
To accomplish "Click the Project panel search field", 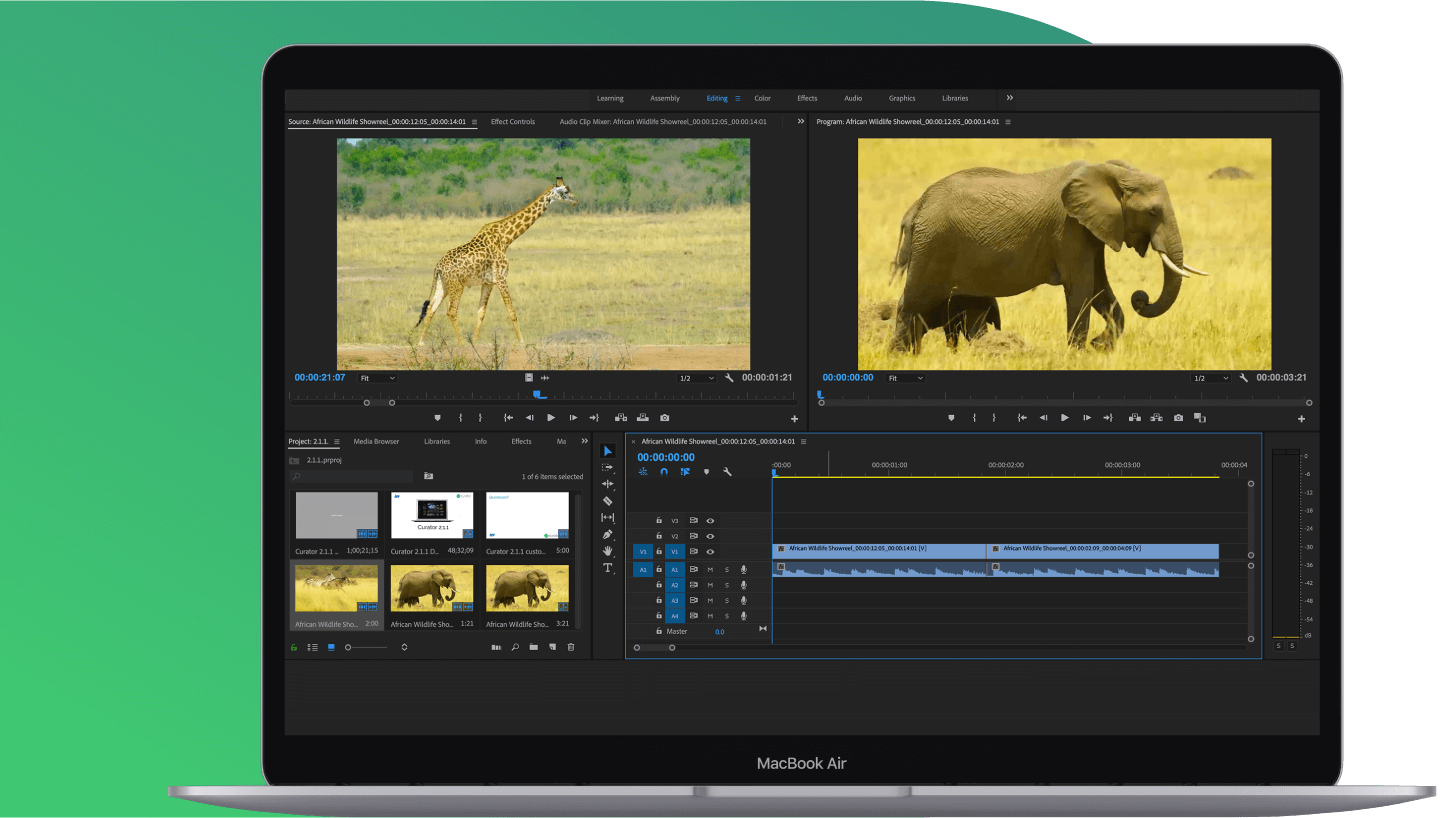I will (x=351, y=477).
